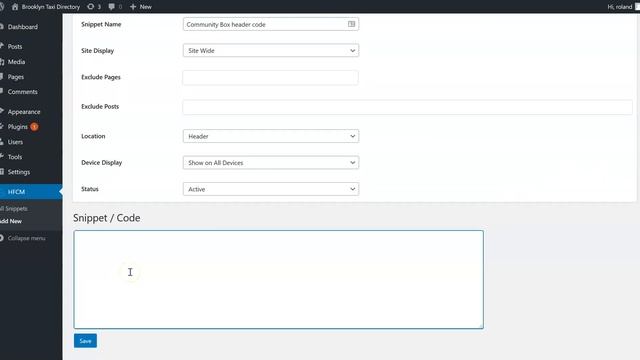The image size is (640, 360).
Task: Click Add New submenu link
Action: point(11,221)
